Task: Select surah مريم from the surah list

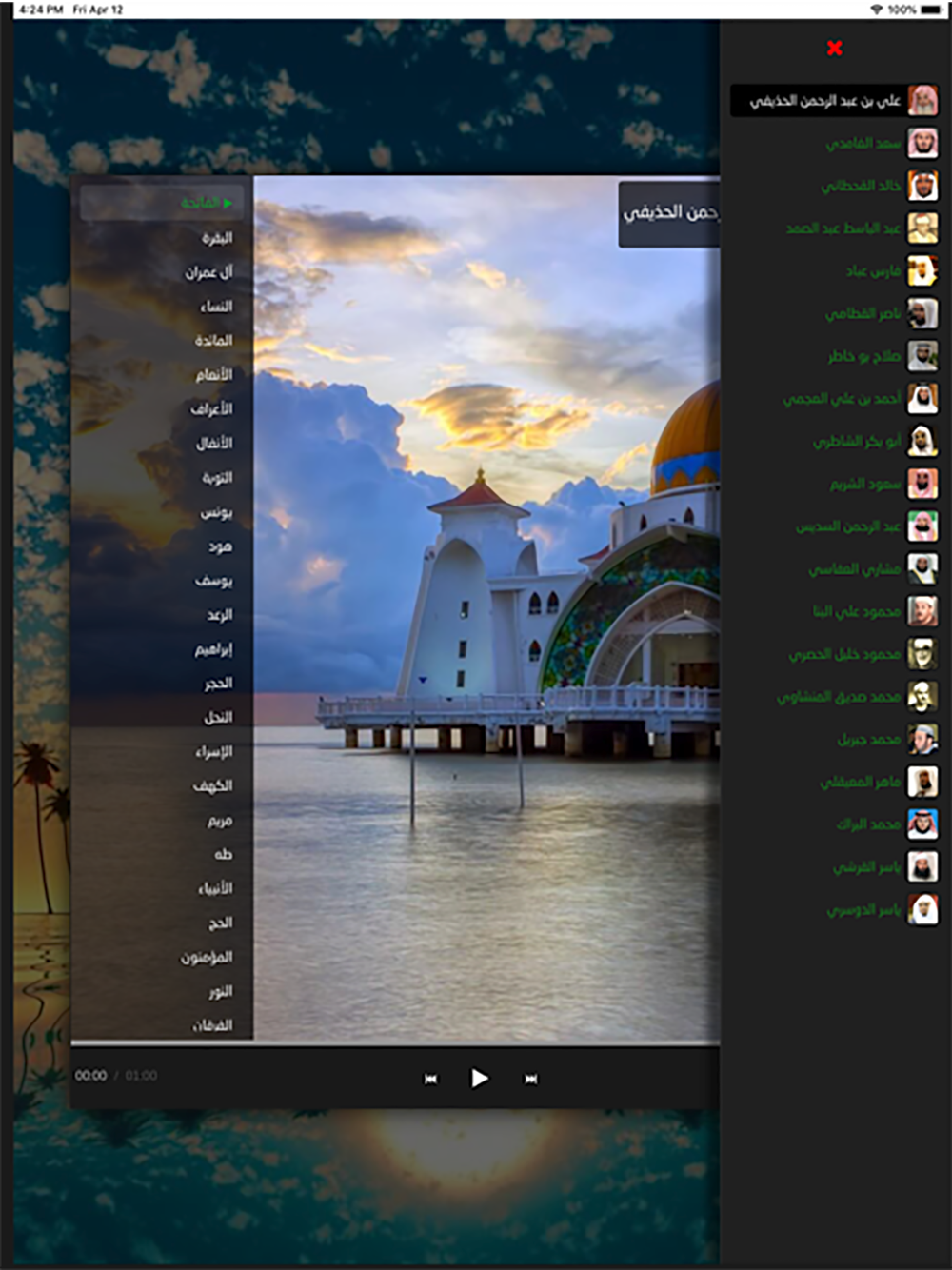Action: (219, 821)
